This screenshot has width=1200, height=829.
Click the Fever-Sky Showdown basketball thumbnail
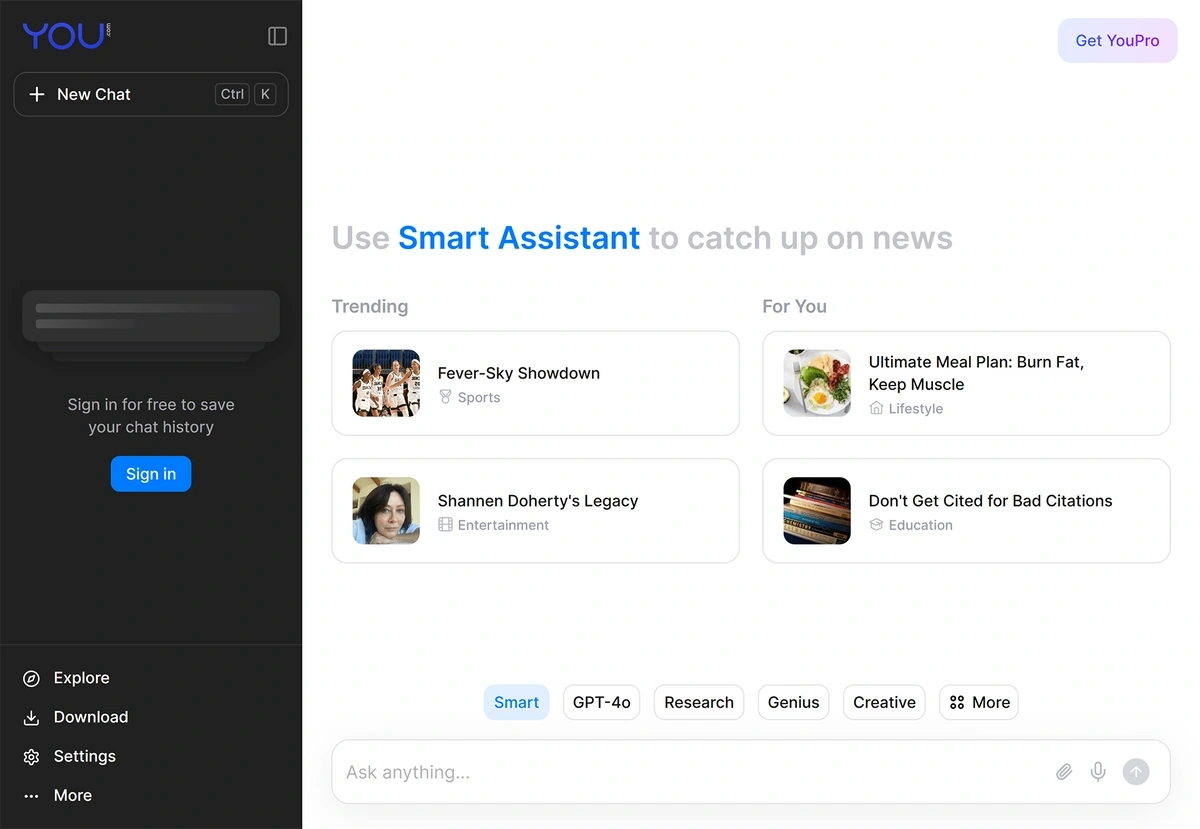click(x=386, y=383)
